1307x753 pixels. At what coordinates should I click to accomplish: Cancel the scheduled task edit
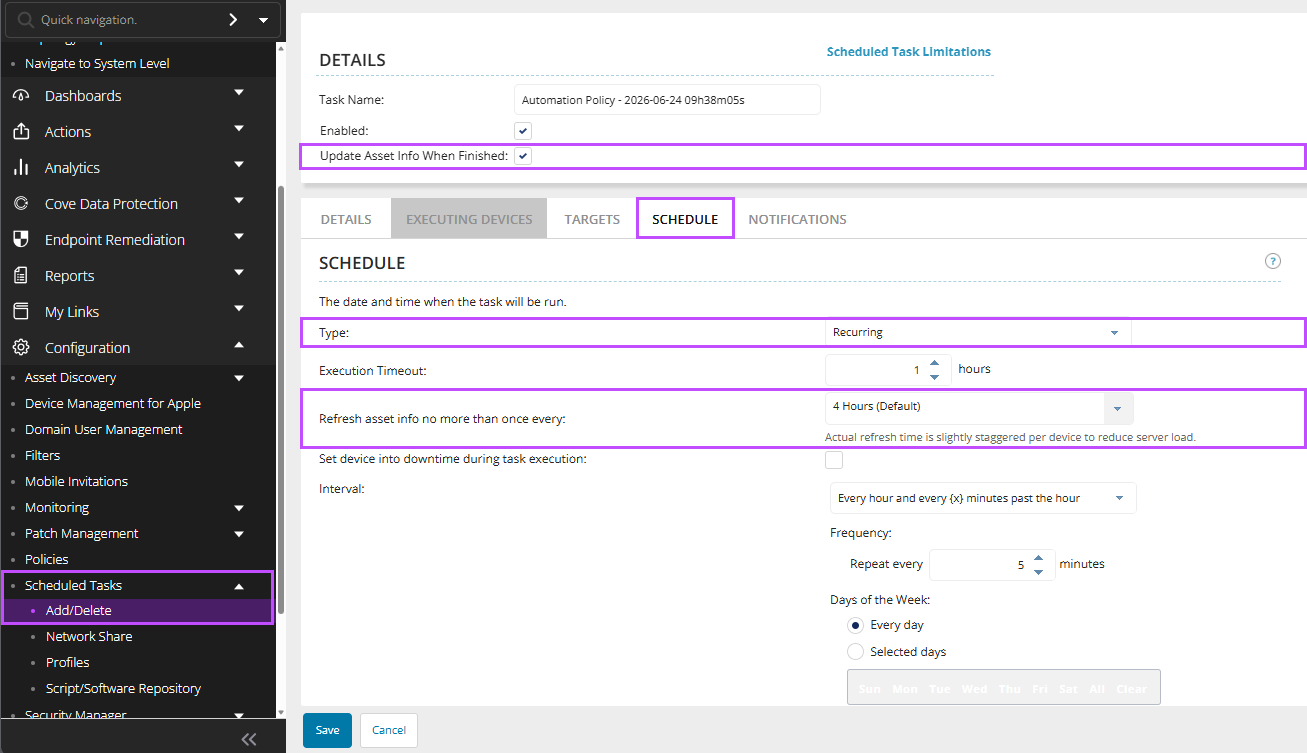[x=389, y=730]
